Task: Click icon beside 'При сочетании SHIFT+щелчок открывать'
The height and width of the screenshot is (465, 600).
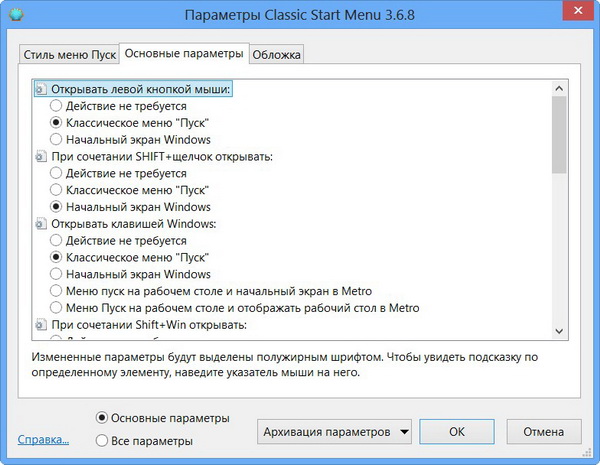Action: coord(40,157)
